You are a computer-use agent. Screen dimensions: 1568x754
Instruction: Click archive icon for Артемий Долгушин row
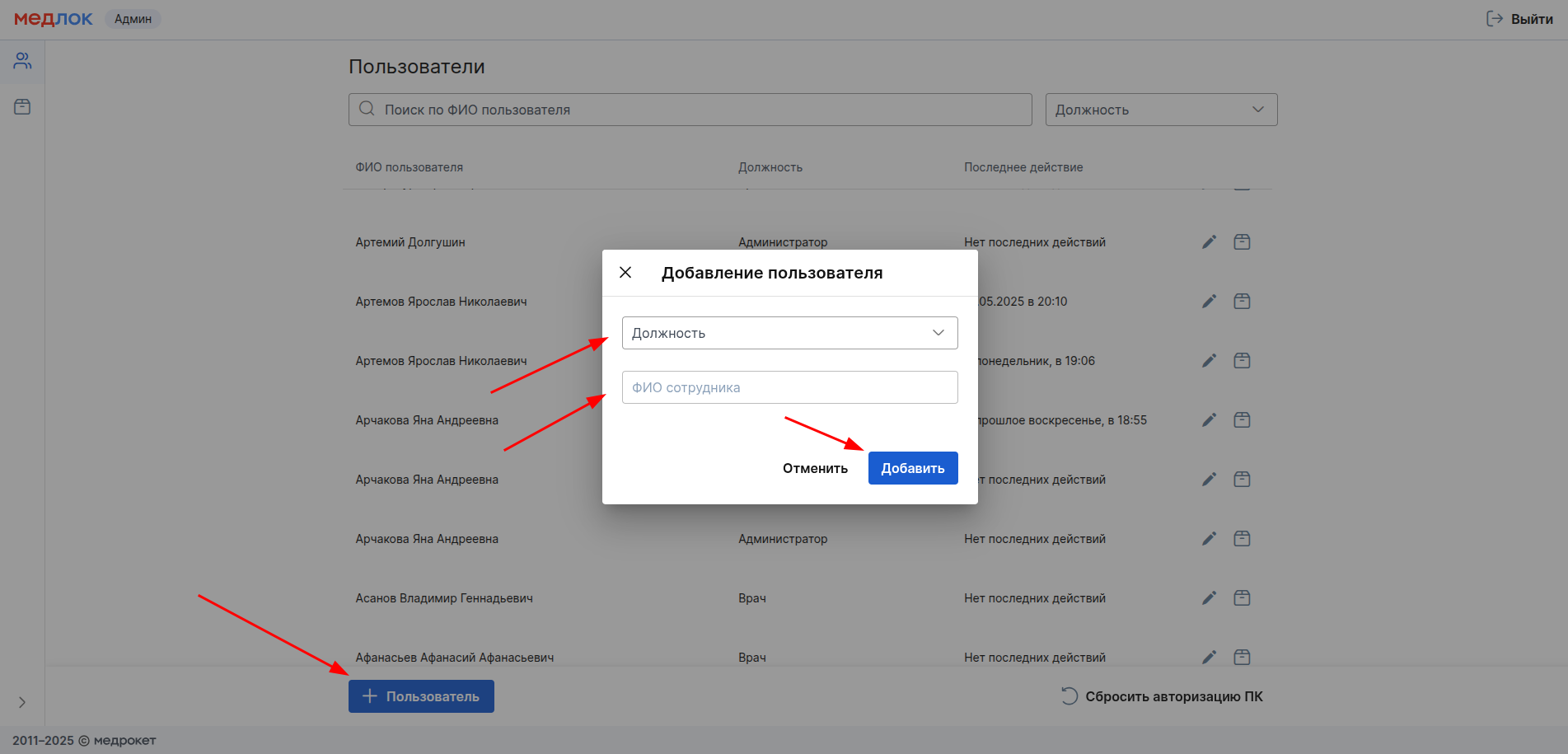(x=1242, y=242)
